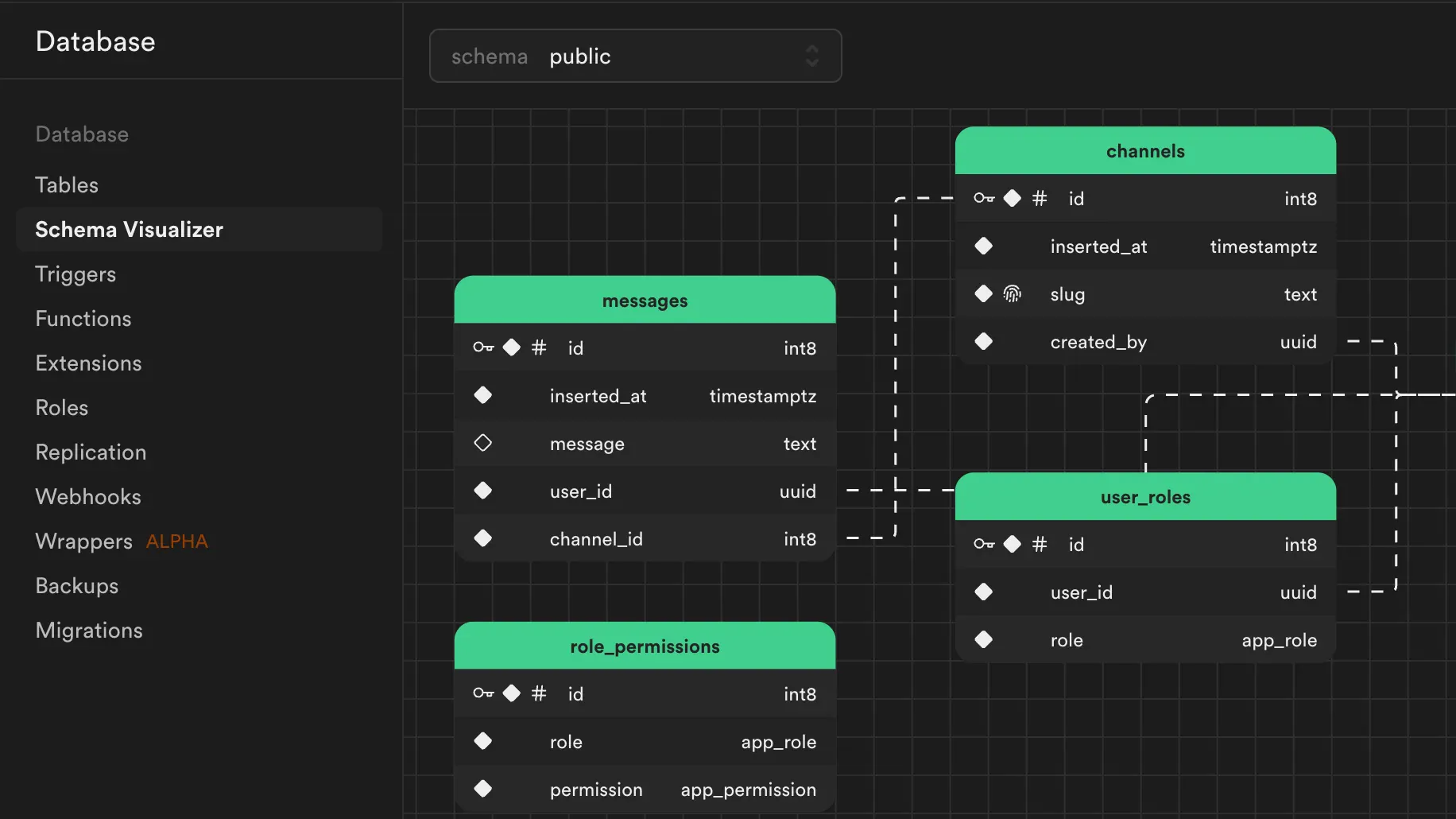Select Schema Visualizer in the sidebar
This screenshot has width=1456, height=819.
129,229
